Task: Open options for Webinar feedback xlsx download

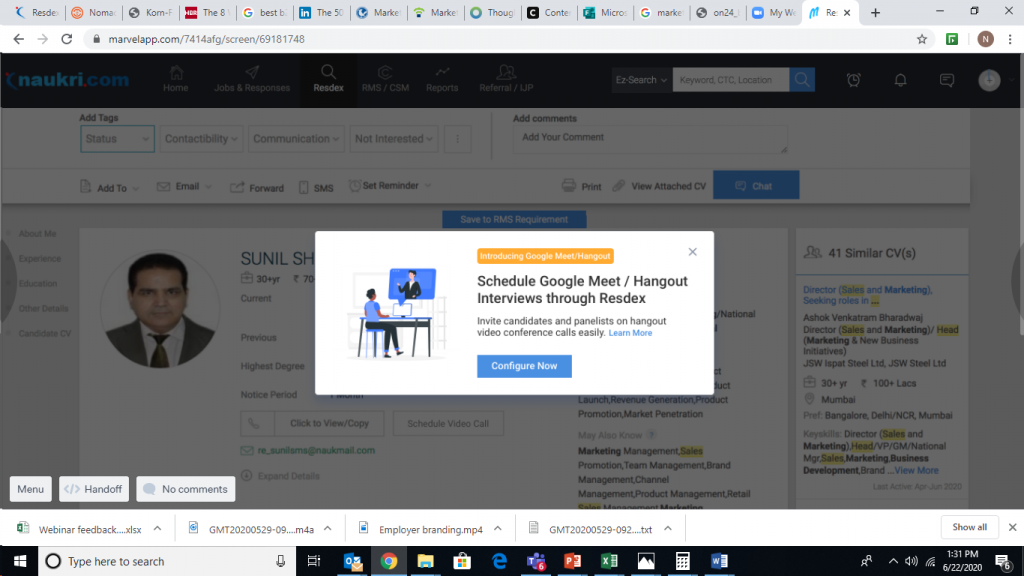Action: [x=157, y=529]
